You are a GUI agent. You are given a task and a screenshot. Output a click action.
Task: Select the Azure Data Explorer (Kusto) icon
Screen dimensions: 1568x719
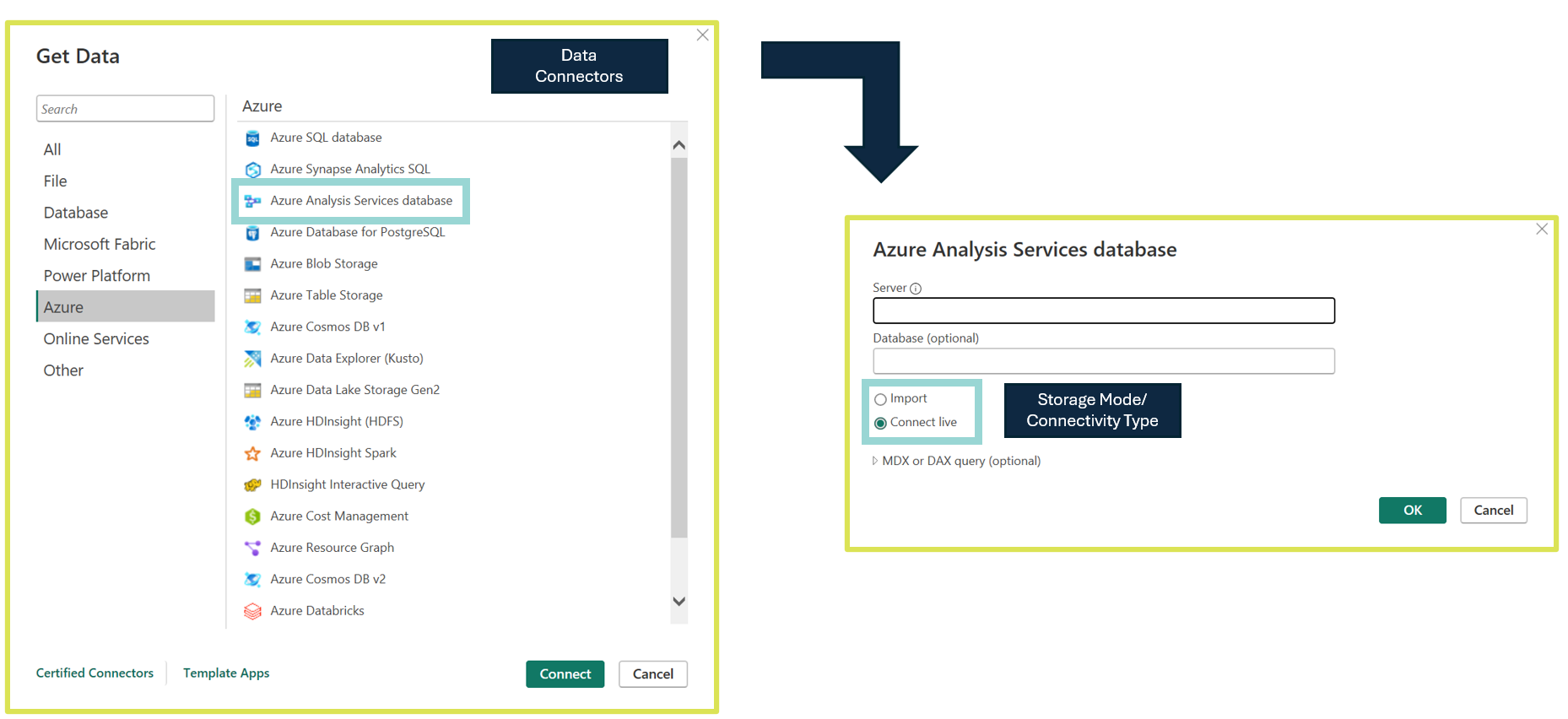(x=252, y=359)
